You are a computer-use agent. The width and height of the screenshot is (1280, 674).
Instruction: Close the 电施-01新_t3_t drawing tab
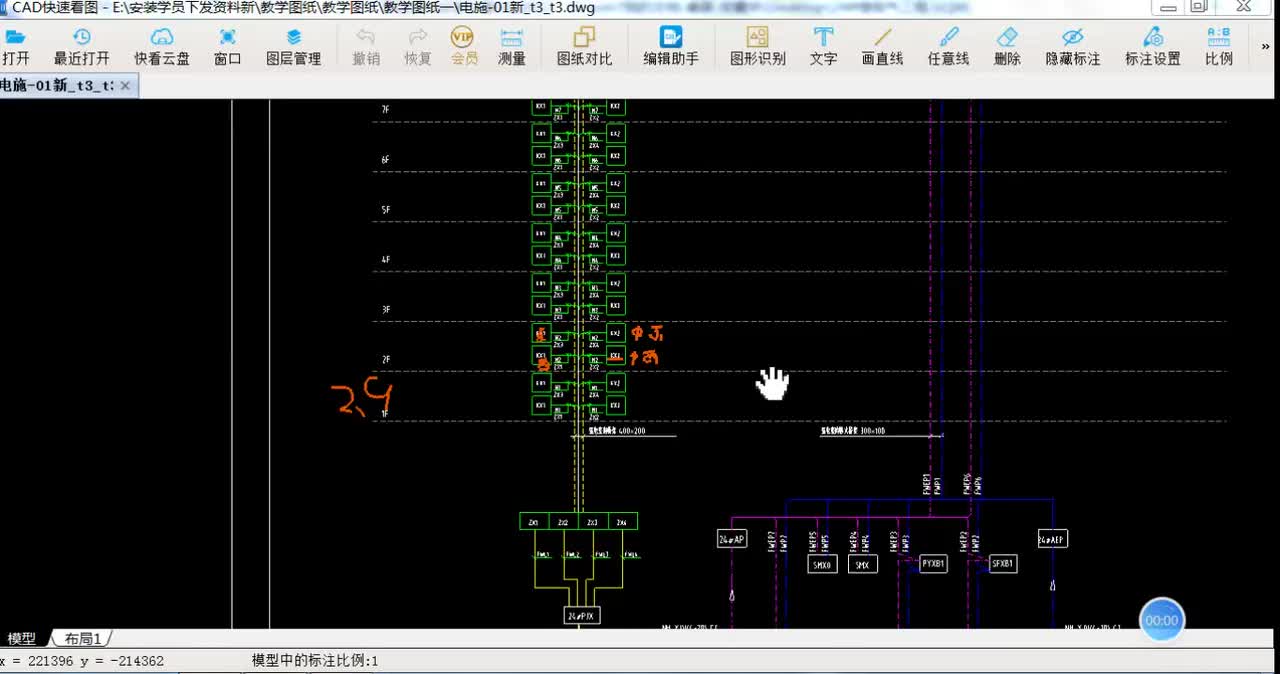(125, 86)
